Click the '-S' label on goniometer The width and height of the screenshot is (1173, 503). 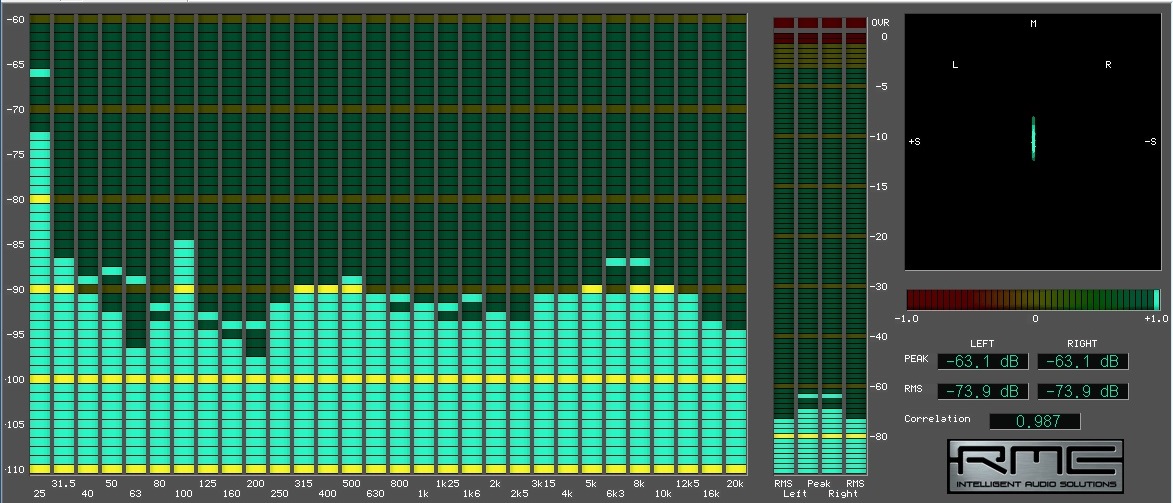pos(1151,141)
